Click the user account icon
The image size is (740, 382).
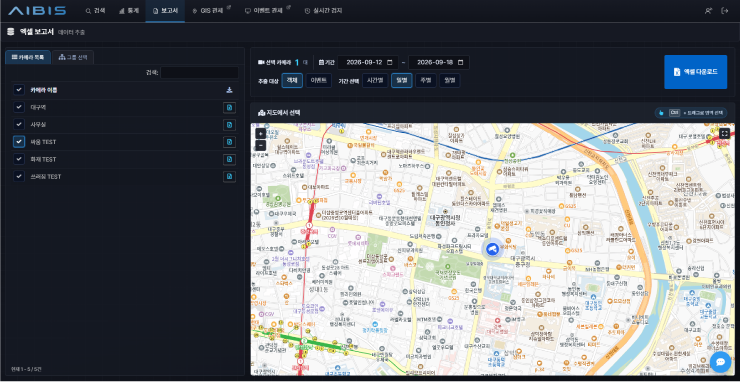click(708, 11)
